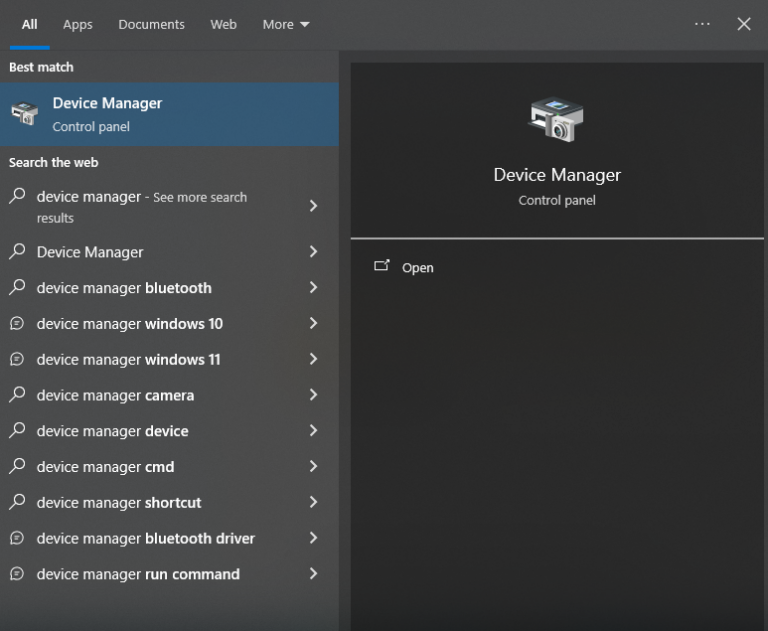Switch to the Apps tab
Viewport: 768px width, 631px height.
78,24
